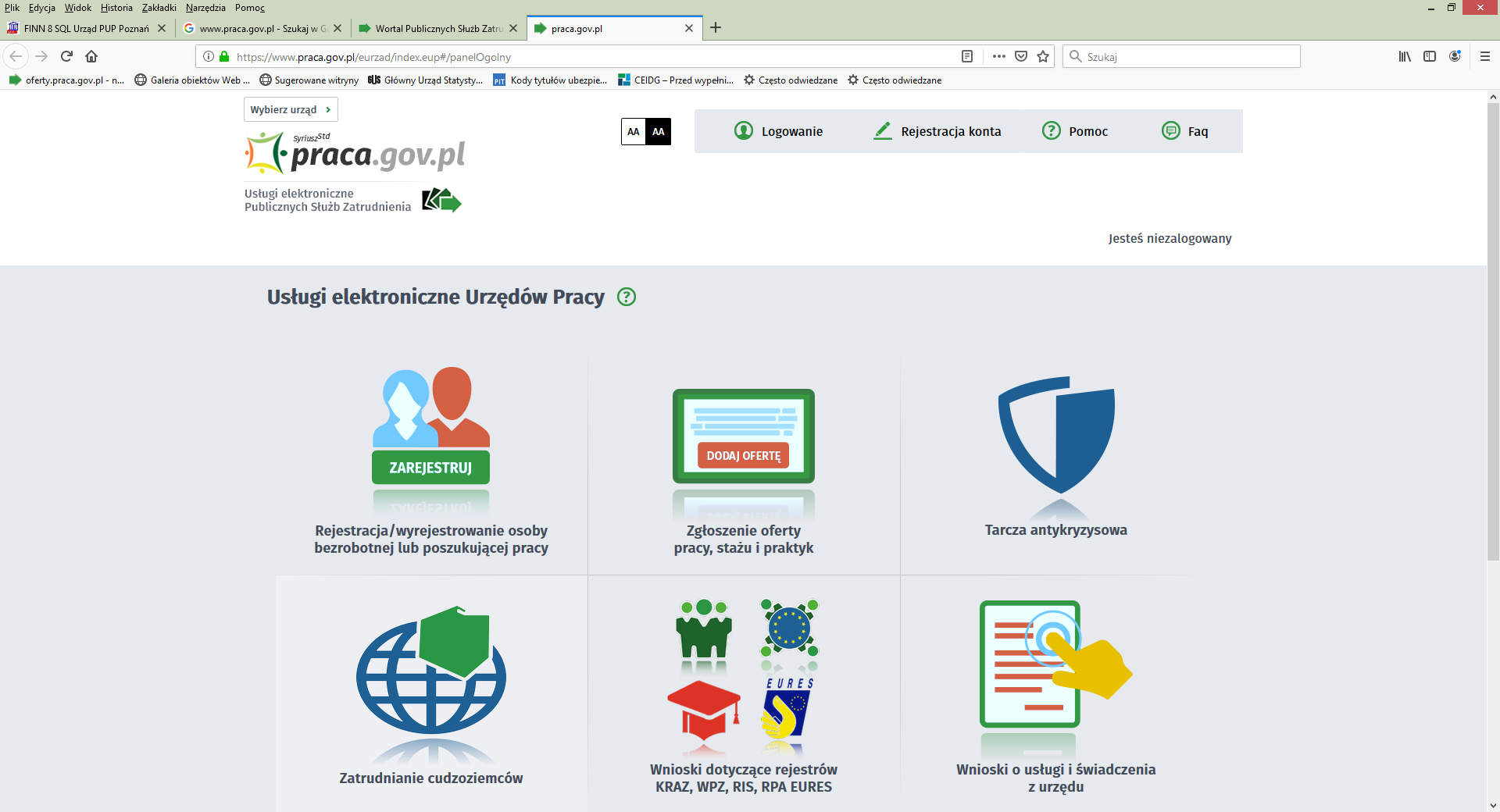
Task: Toggle reader view icon in address bar
Action: tap(967, 56)
